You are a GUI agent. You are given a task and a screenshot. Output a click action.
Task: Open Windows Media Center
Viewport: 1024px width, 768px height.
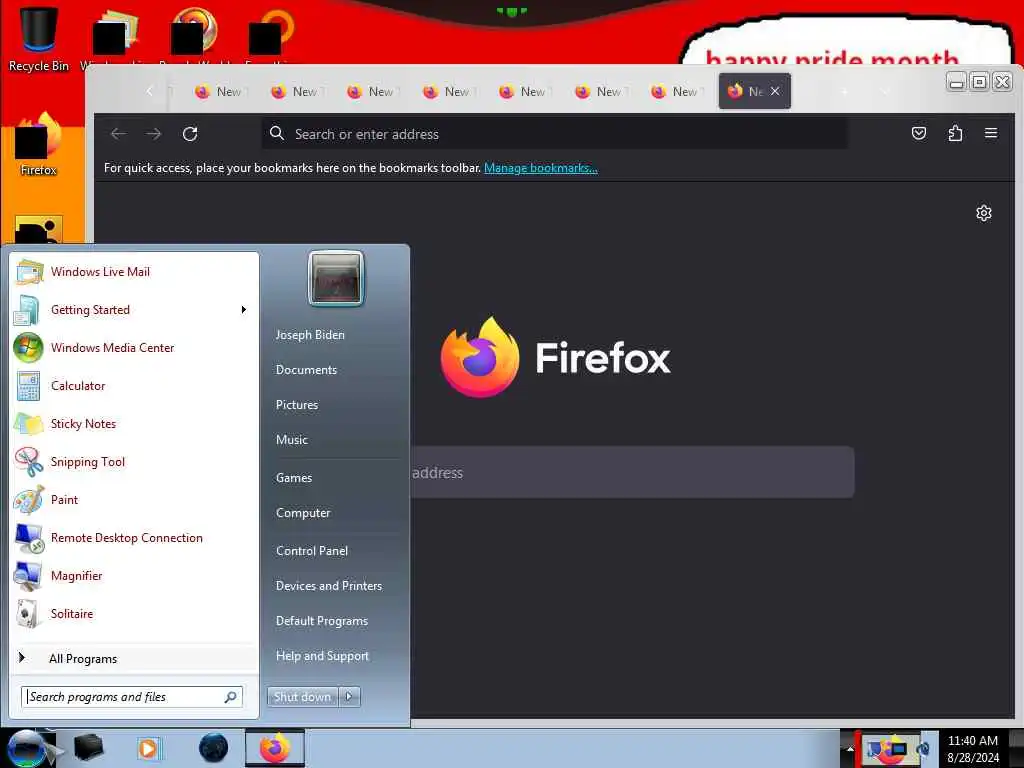coord(134,347)
